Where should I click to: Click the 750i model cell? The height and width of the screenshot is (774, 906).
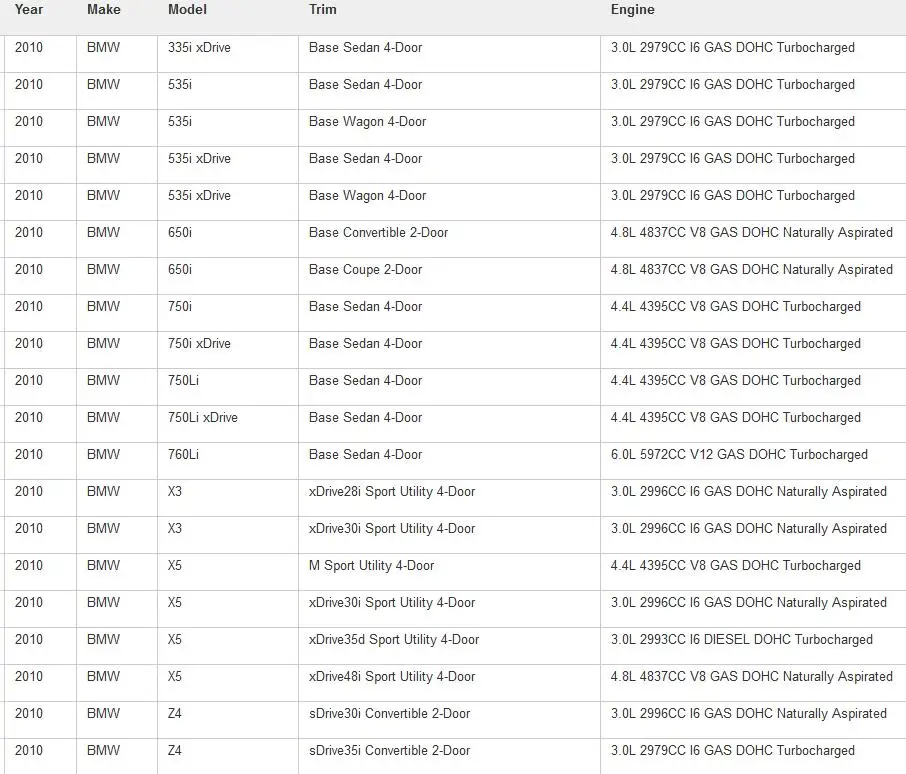(180, 306)
